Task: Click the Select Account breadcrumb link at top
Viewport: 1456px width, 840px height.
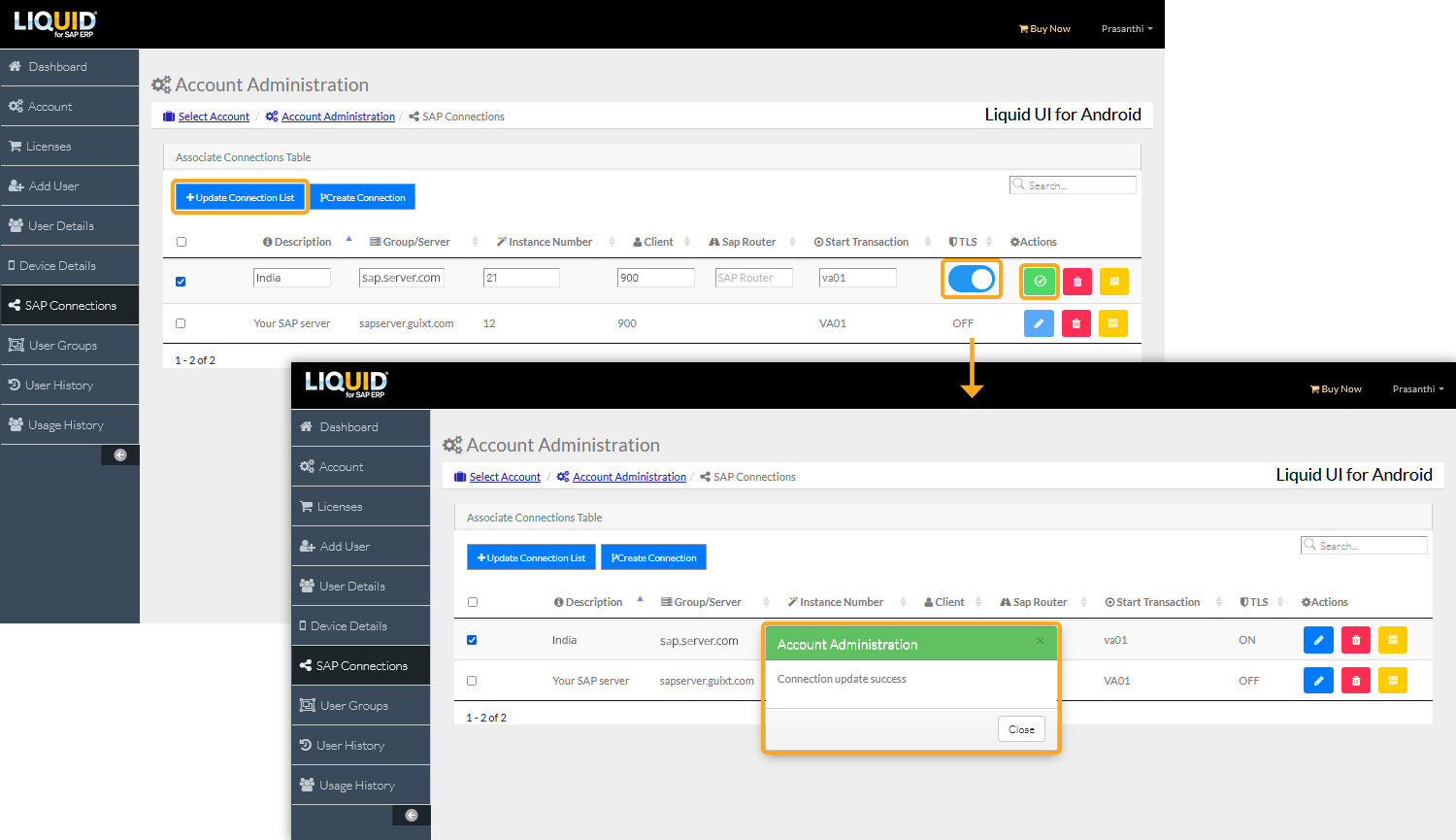Action: pos(214,117)
